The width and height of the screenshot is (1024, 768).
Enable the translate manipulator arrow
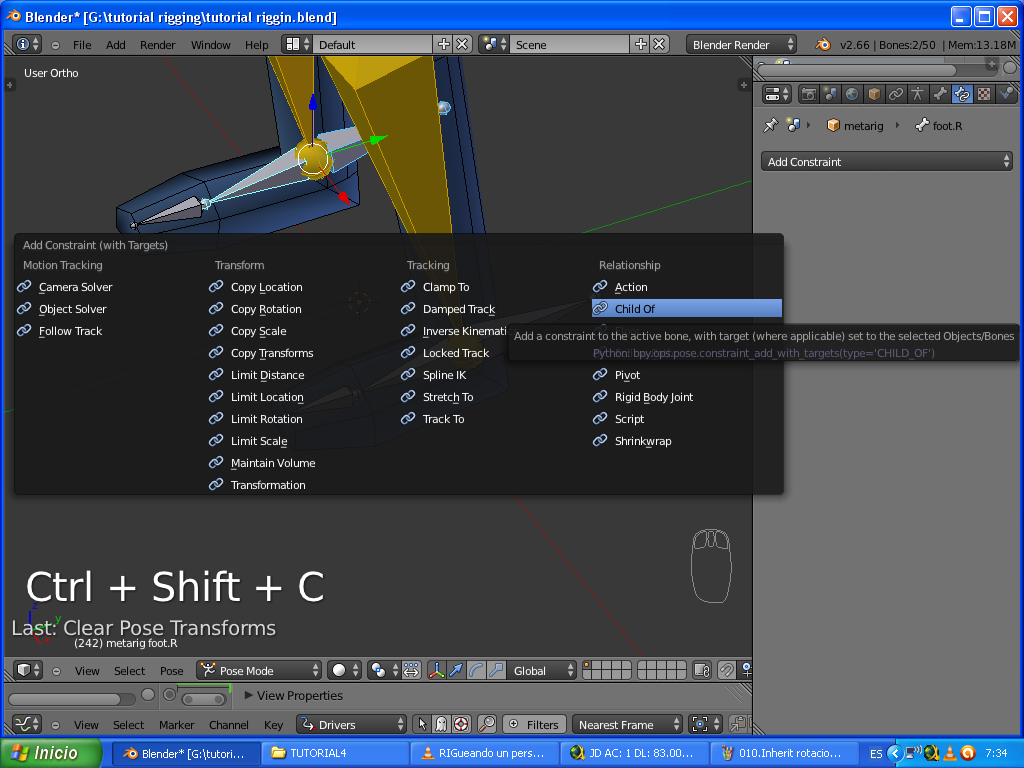pyautogui.click(x=456, y=670)
